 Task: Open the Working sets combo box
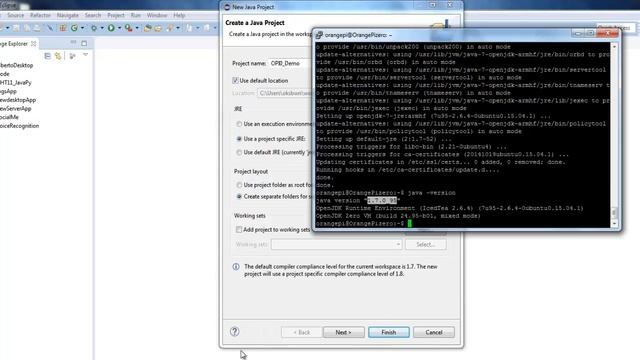(x=337, y=244)
